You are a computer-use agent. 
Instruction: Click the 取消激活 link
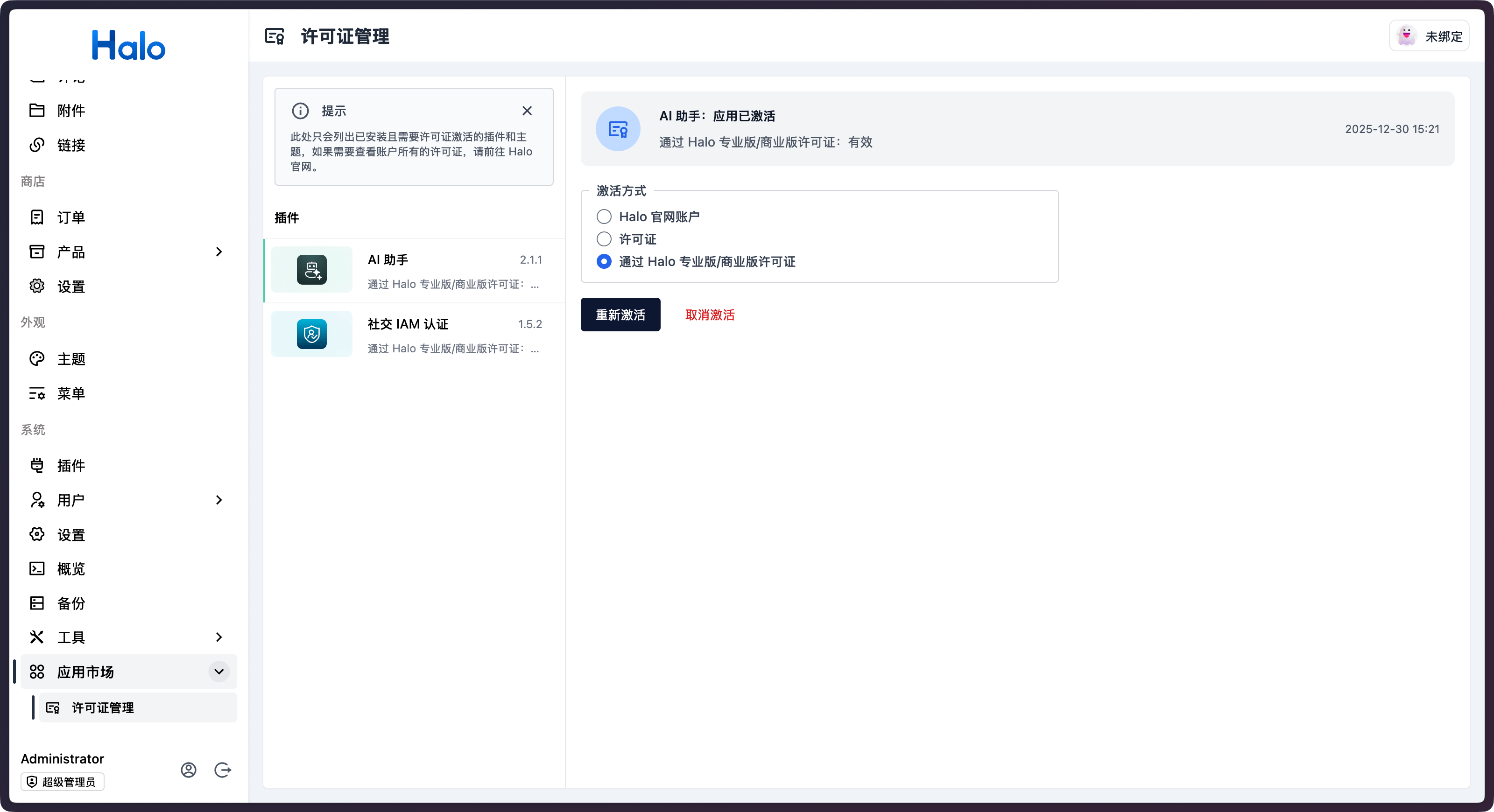coord(709,315)
